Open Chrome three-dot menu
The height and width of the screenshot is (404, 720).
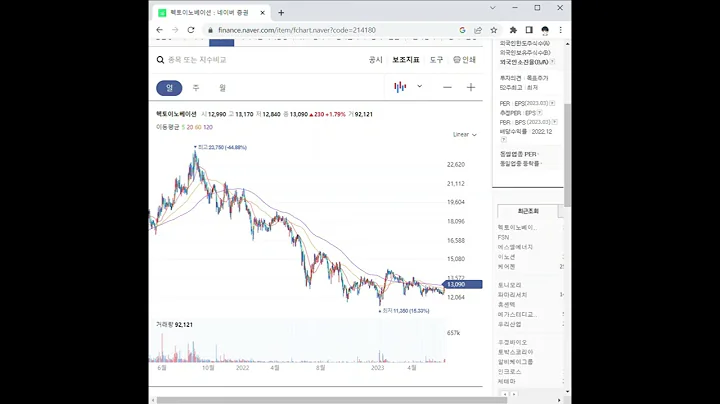560,30
